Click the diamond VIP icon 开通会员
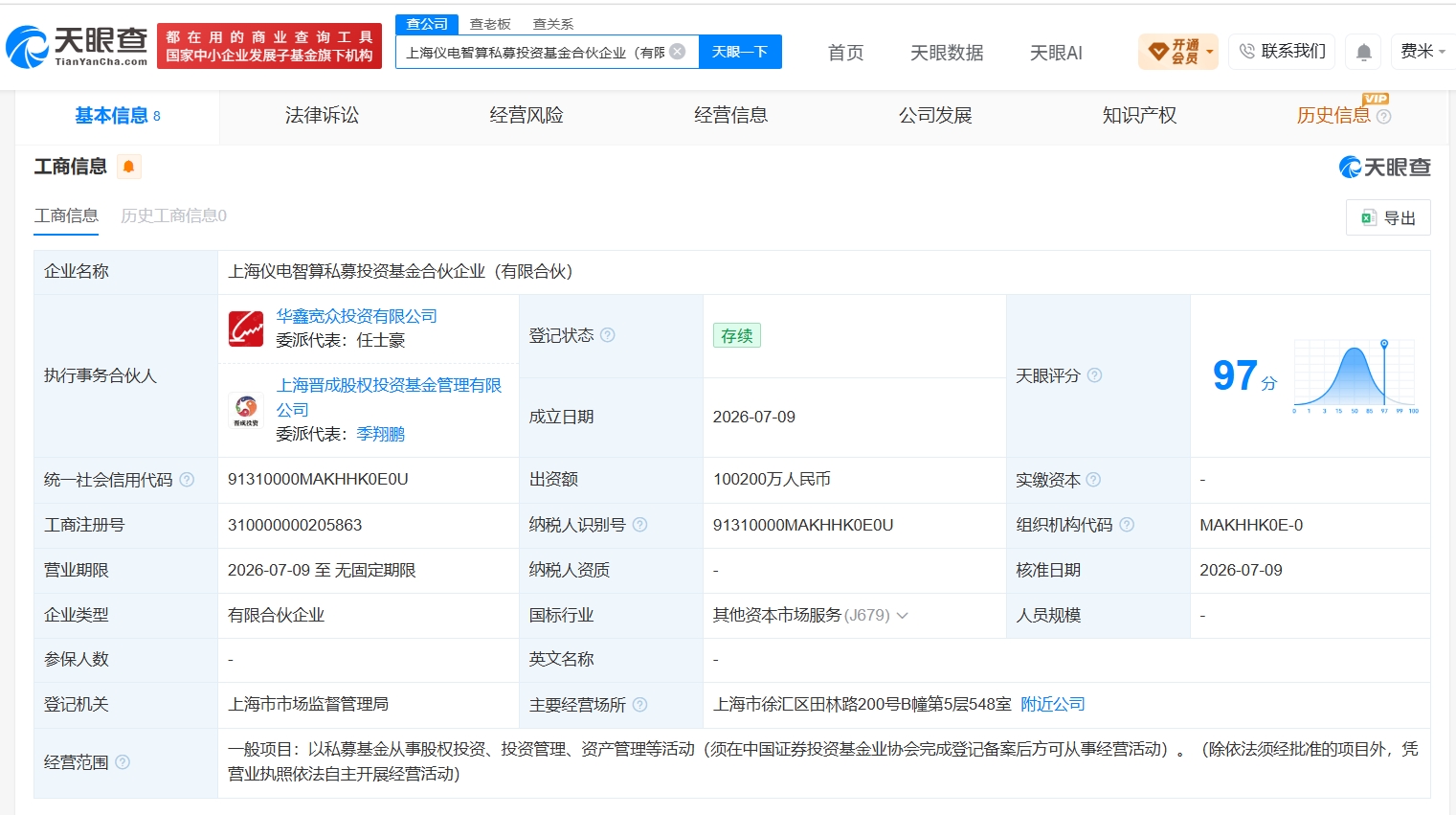 point(1157,52)
